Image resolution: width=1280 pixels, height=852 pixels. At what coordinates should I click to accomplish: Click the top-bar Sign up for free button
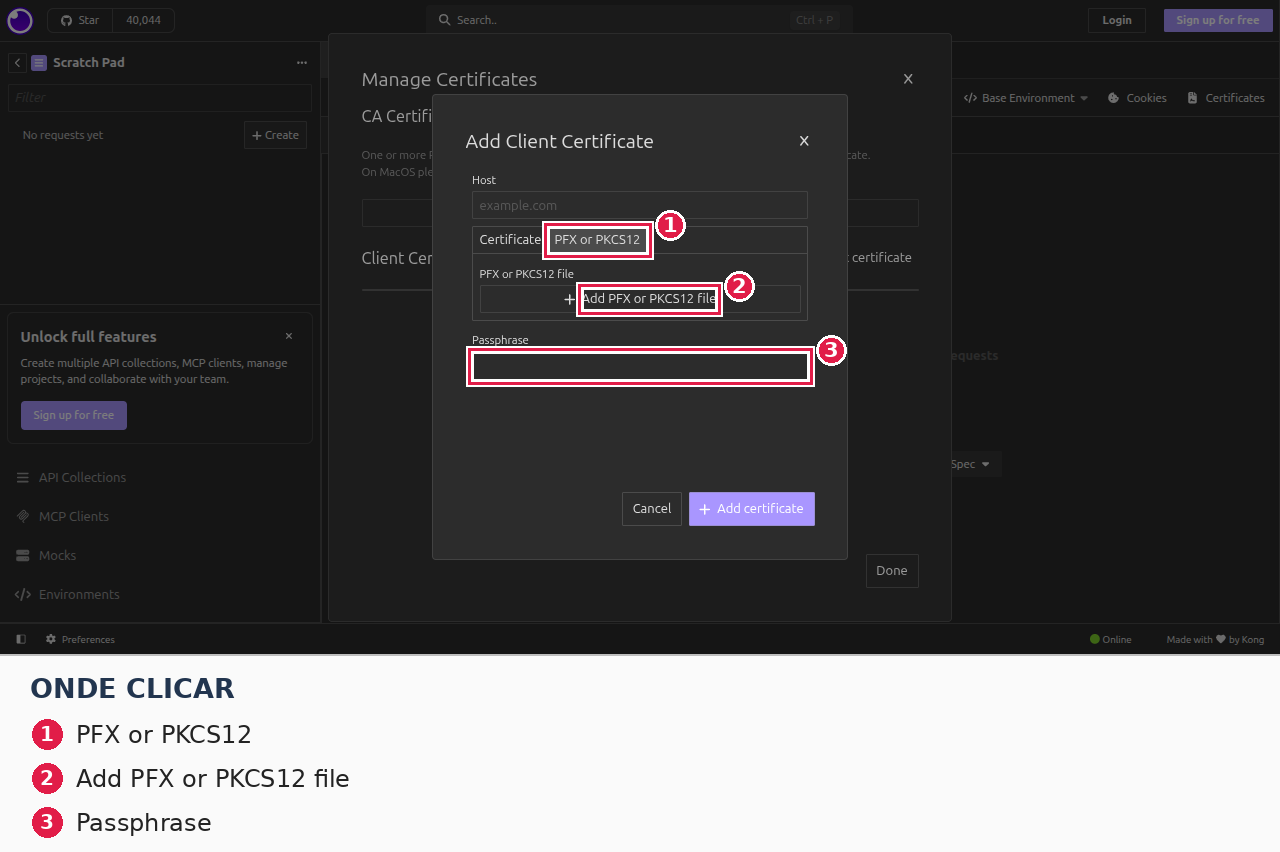(x=1217, y=20)
